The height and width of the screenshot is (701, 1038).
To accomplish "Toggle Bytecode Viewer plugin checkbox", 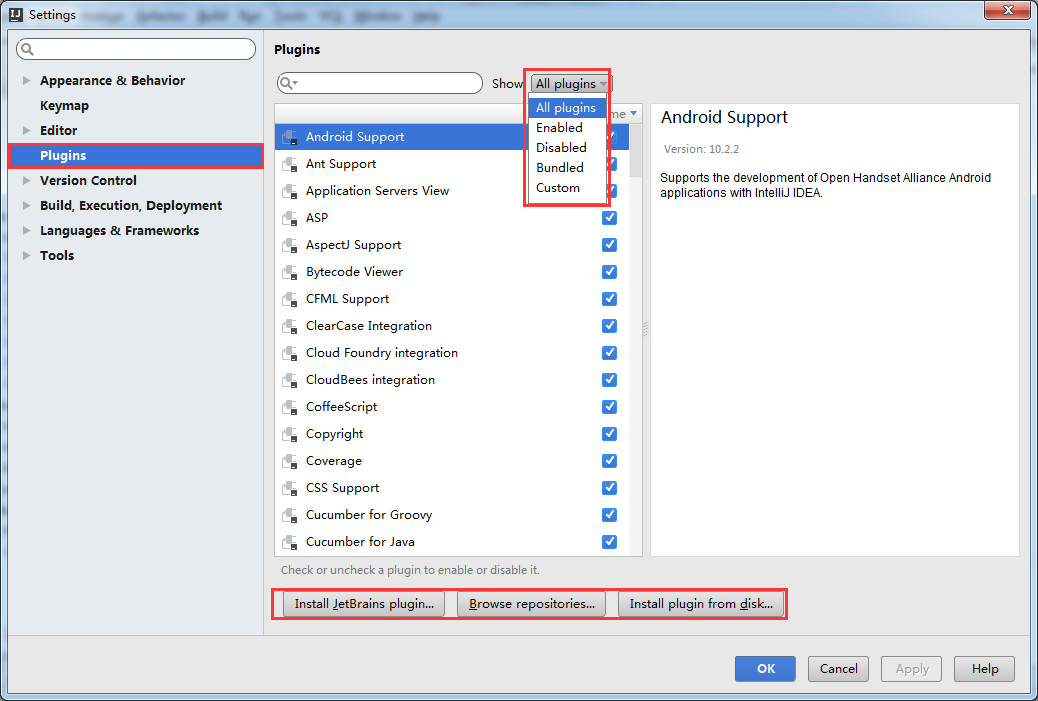I will tap(609, 272).
